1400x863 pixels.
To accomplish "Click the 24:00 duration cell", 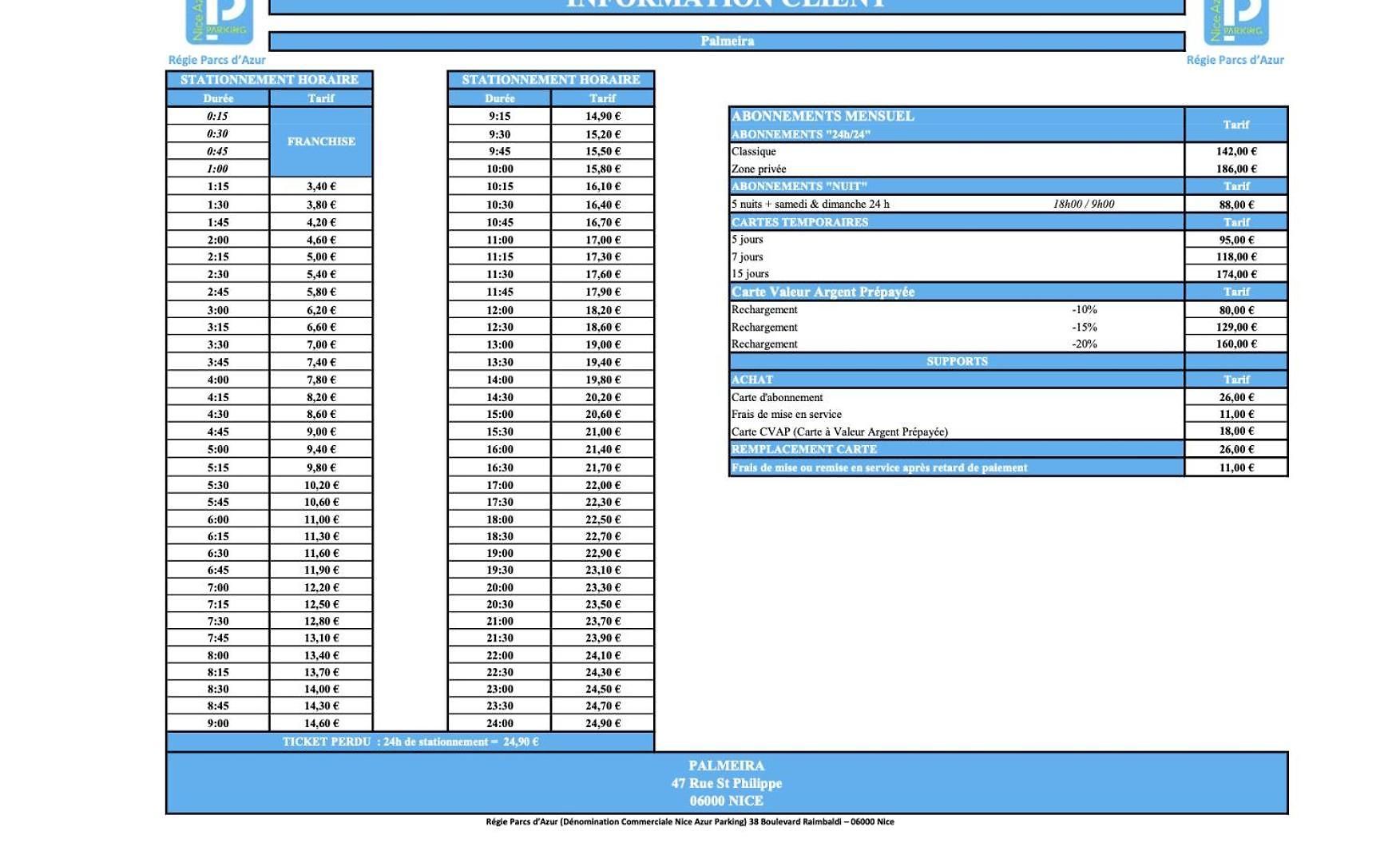I will 500,723.
